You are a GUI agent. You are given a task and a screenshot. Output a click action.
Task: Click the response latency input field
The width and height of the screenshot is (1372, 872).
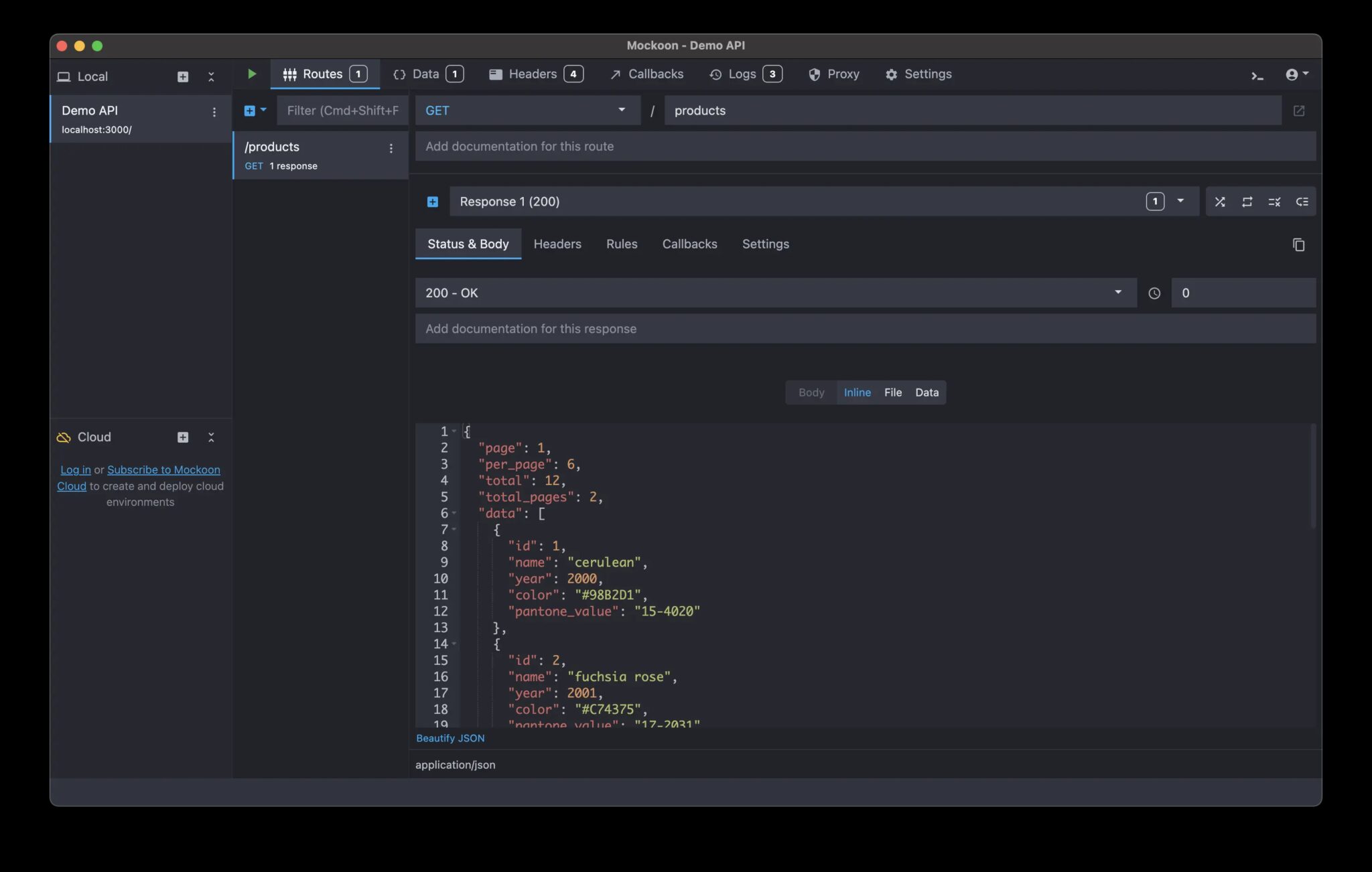tap(1242, 293)
